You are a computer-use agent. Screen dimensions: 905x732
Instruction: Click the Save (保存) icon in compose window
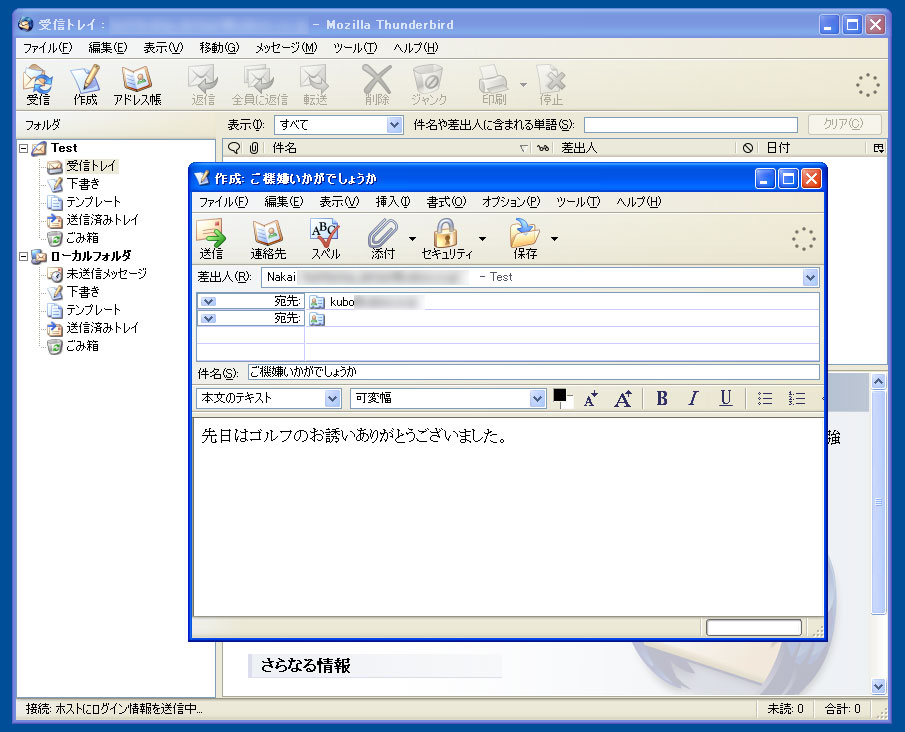click(x=525, y=238)
